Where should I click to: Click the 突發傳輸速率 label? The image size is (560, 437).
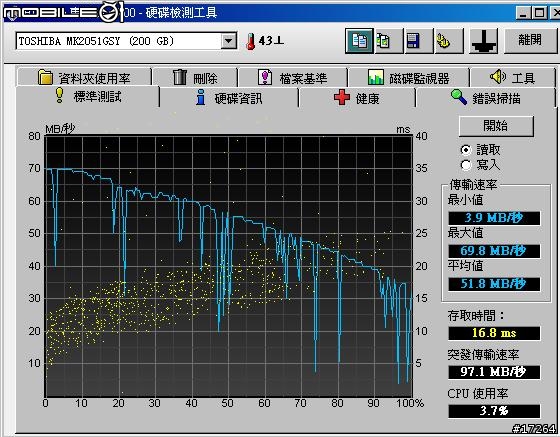(483, 355)
